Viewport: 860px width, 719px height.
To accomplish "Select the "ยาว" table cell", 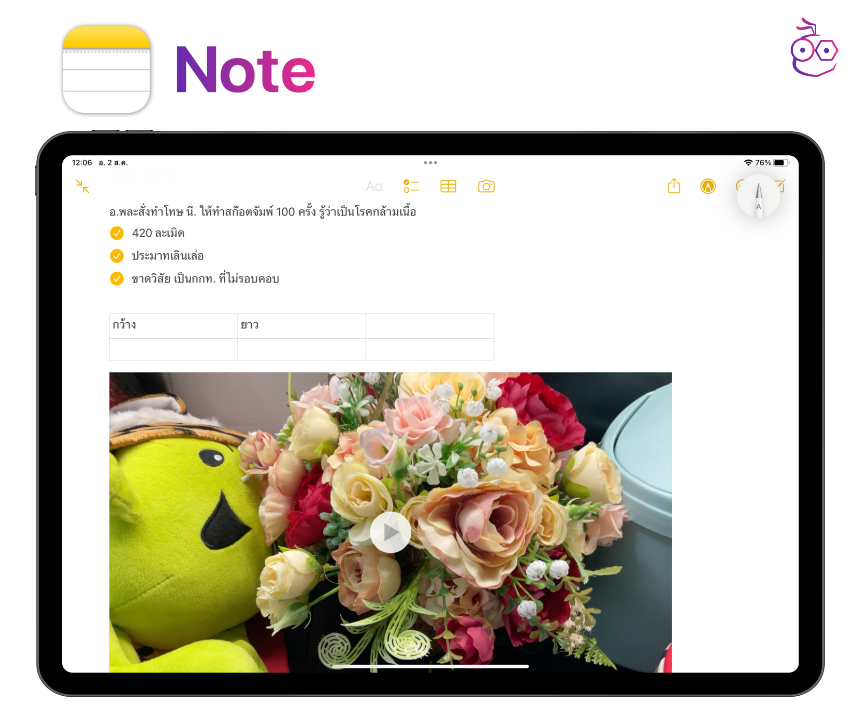I will [301, 326].
